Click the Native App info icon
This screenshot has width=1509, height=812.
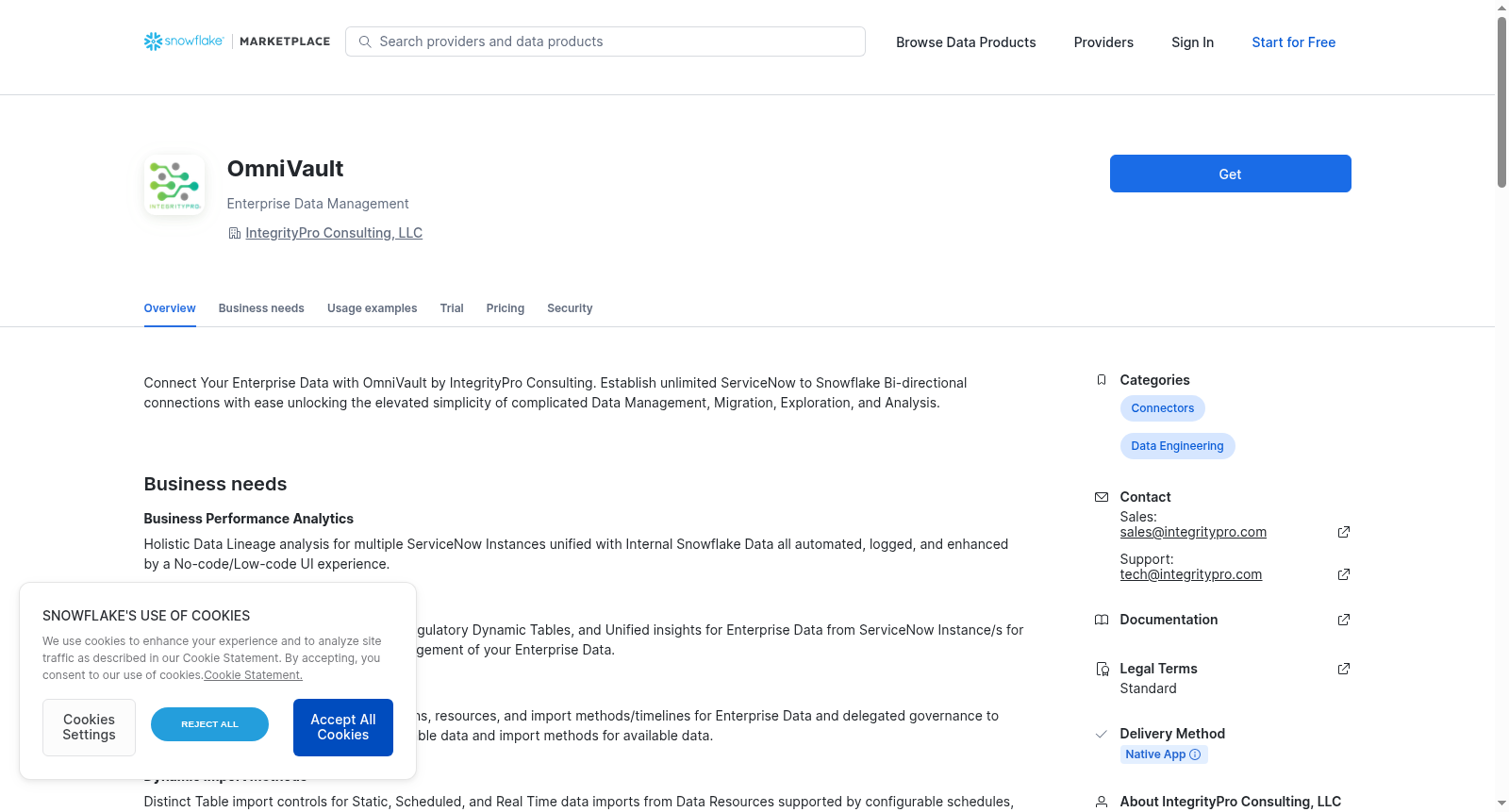1195,754
